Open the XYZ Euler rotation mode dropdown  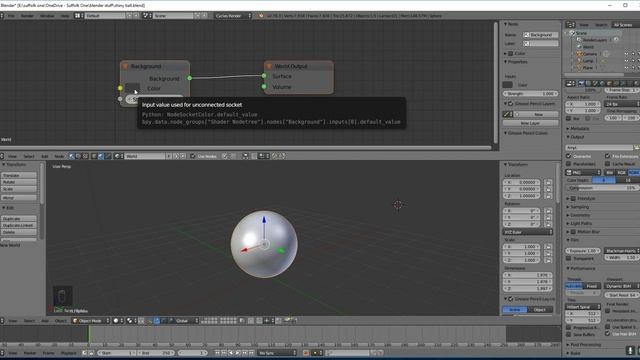(x=528, y=232)
